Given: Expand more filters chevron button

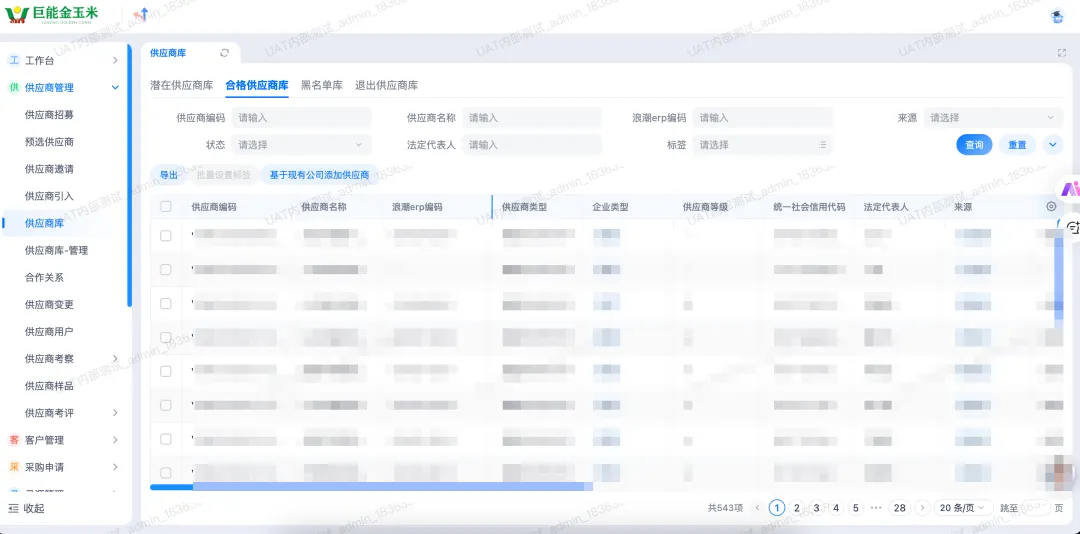Looking at the screenshot, I should pos(1053,145).
